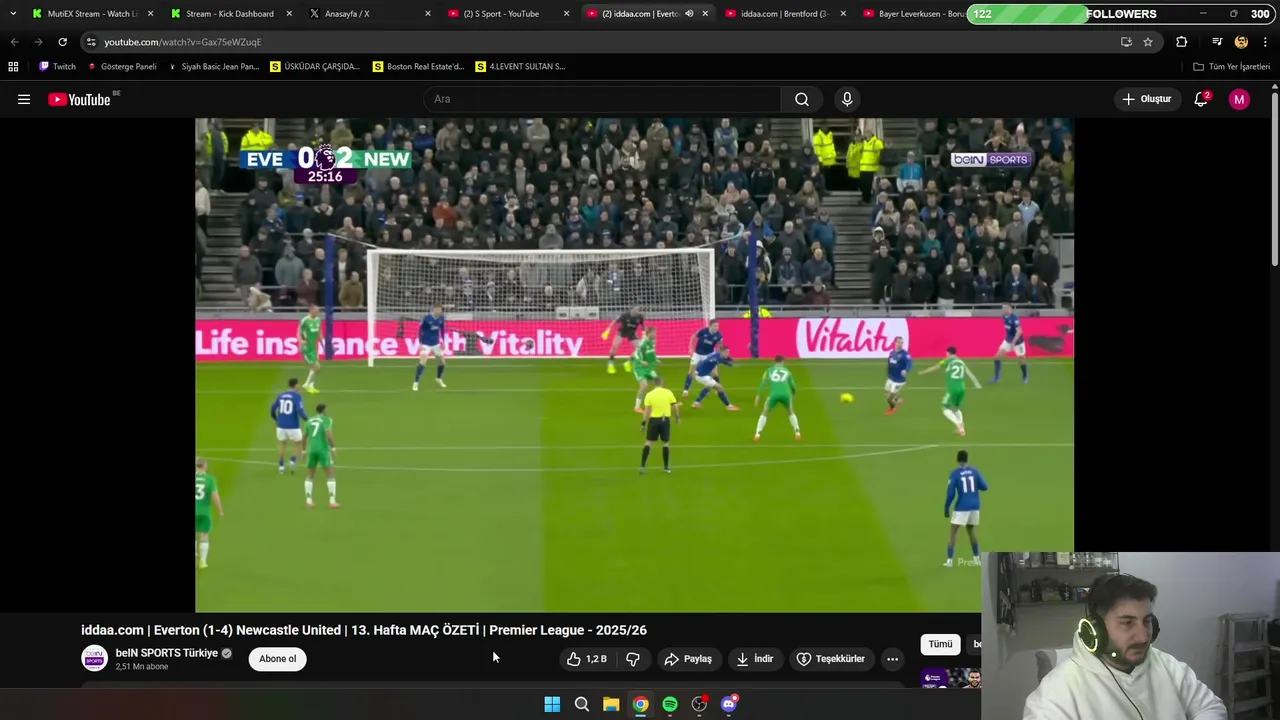Download video with İndir button

click(x=755, y=659)
